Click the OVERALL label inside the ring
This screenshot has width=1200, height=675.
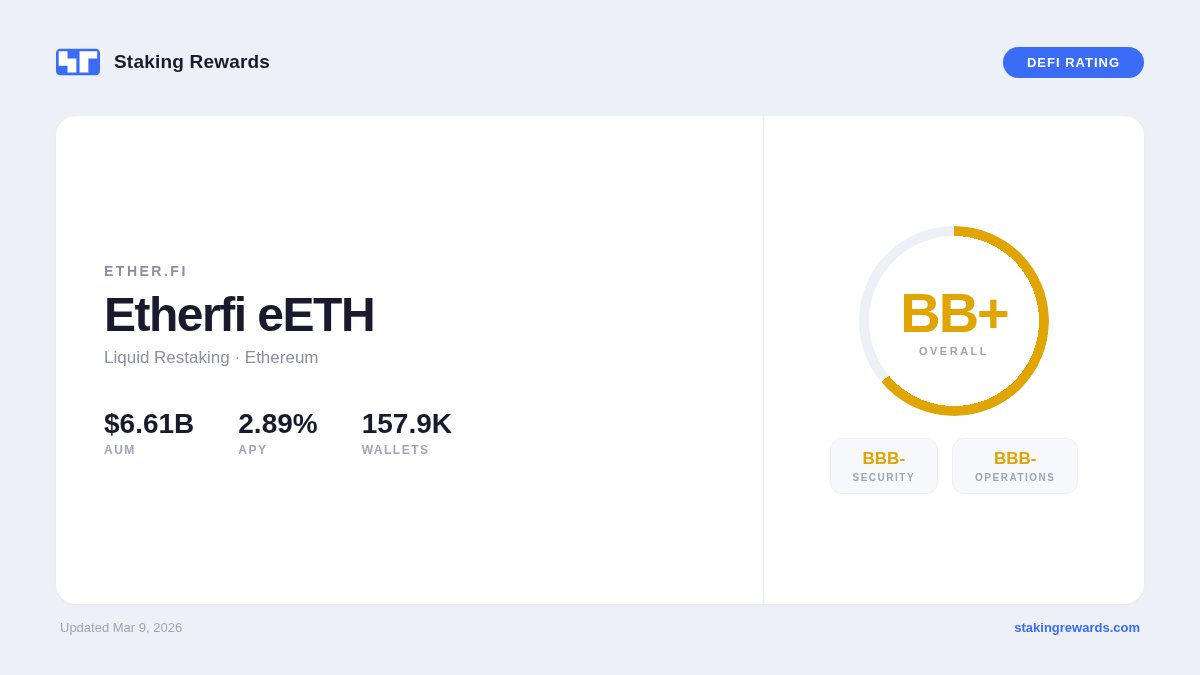coord(954,351)
